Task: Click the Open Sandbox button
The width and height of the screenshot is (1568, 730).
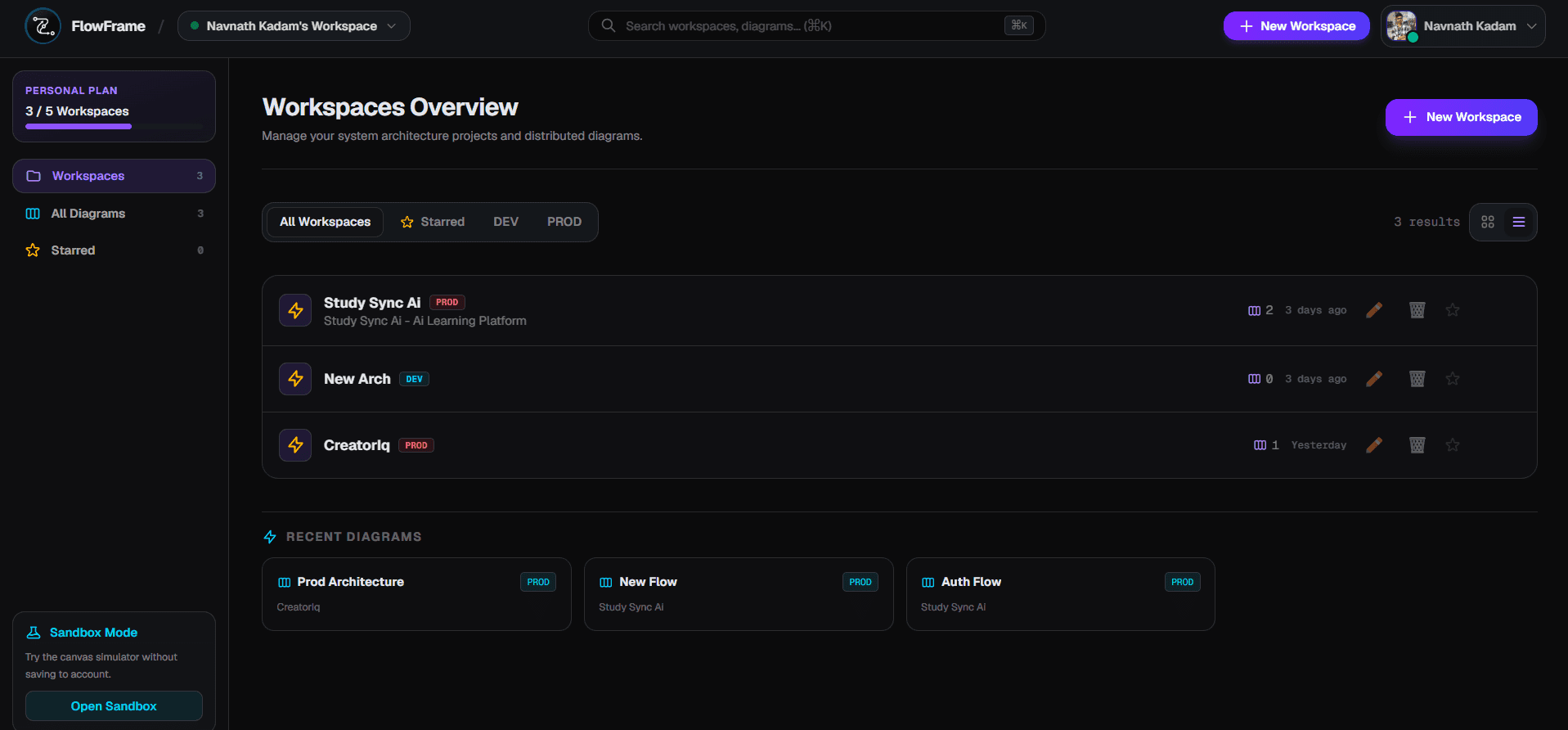Action: (114, 706)
